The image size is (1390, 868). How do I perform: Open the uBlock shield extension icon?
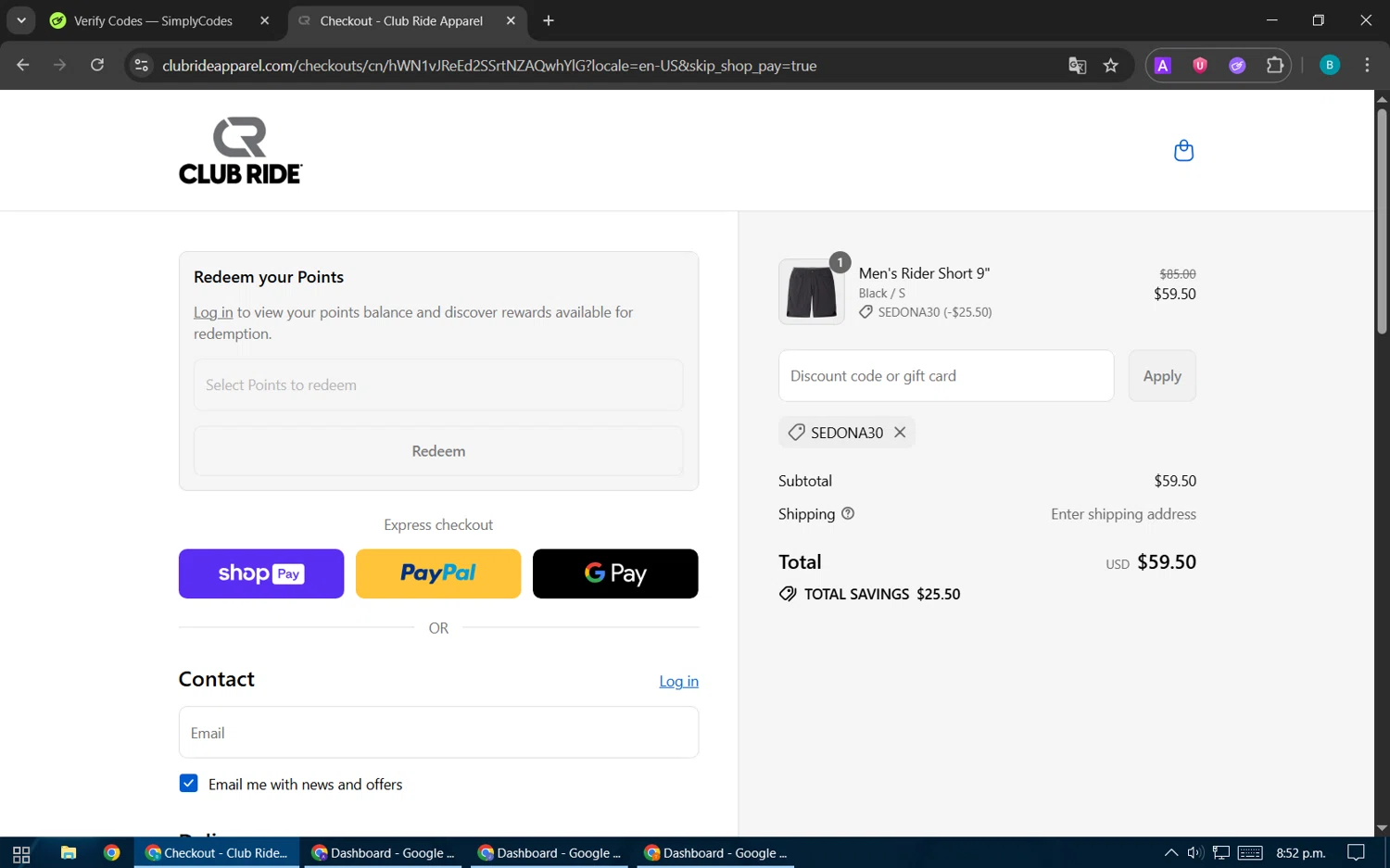1200,65
